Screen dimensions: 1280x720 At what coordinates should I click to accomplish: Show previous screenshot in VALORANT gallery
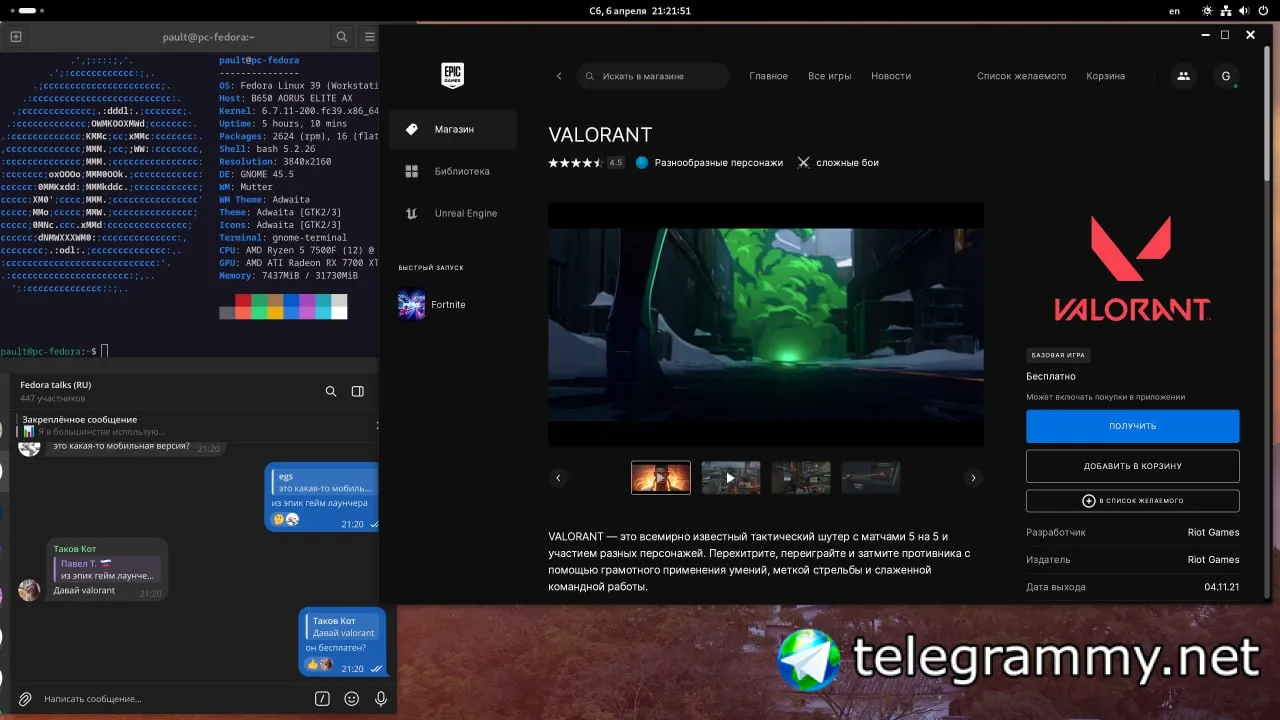click(559, 478)
